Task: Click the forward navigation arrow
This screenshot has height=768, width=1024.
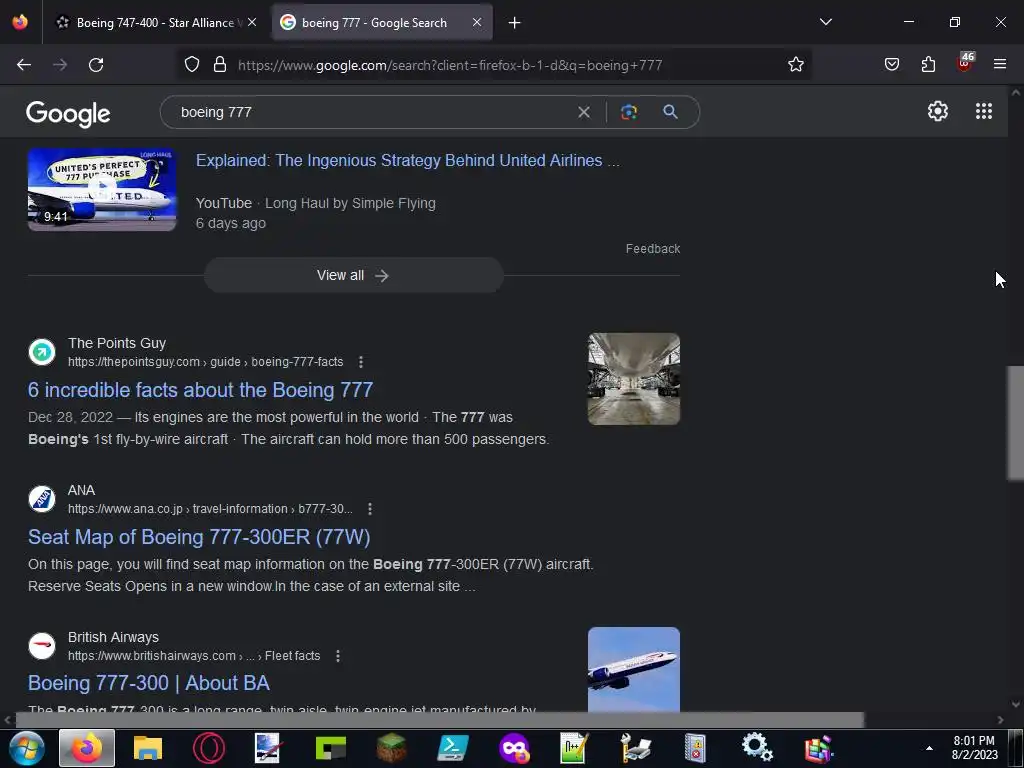Action: [x=60, y=65]
